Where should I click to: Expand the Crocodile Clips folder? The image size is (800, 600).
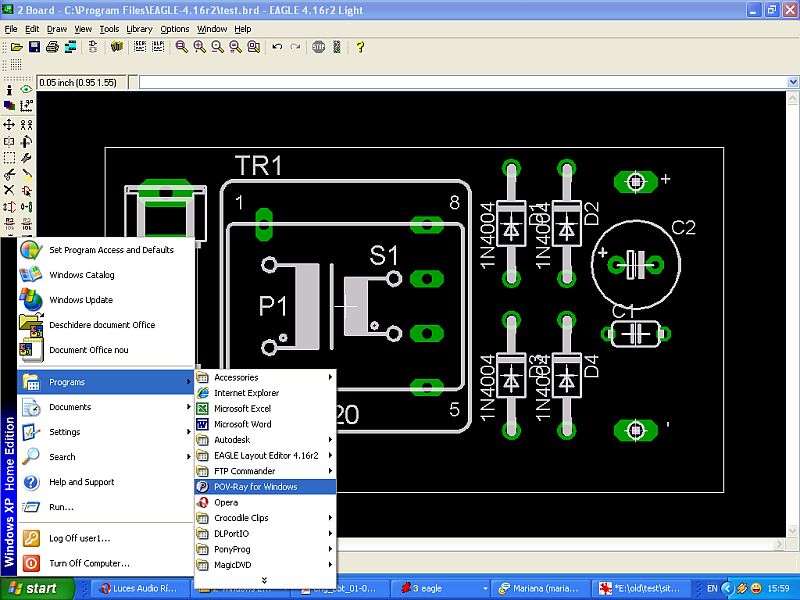tap(265, 518)
